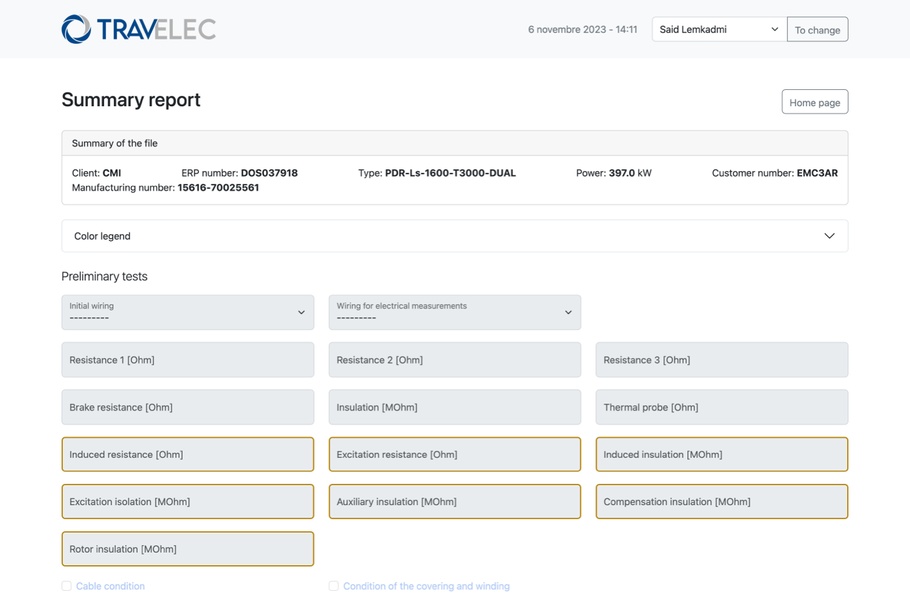
Task: Click the Insulation [MOhm] field
Action: coord(454,407)
